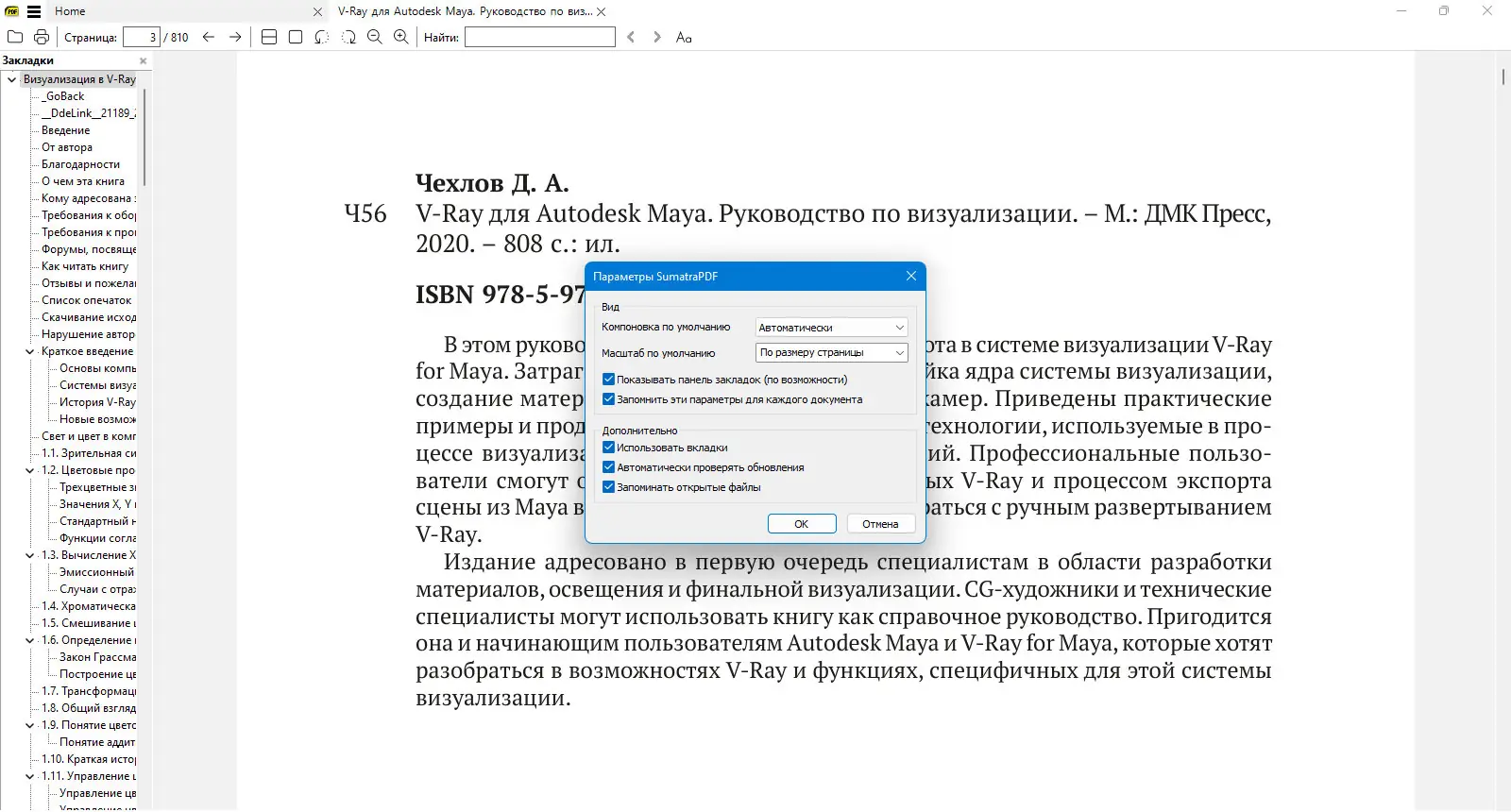The height and width of the screenshot is (812, 1511).
Task: Toggle 'Автоматически проверять обновления' checkbox
Action: [608, 467]
